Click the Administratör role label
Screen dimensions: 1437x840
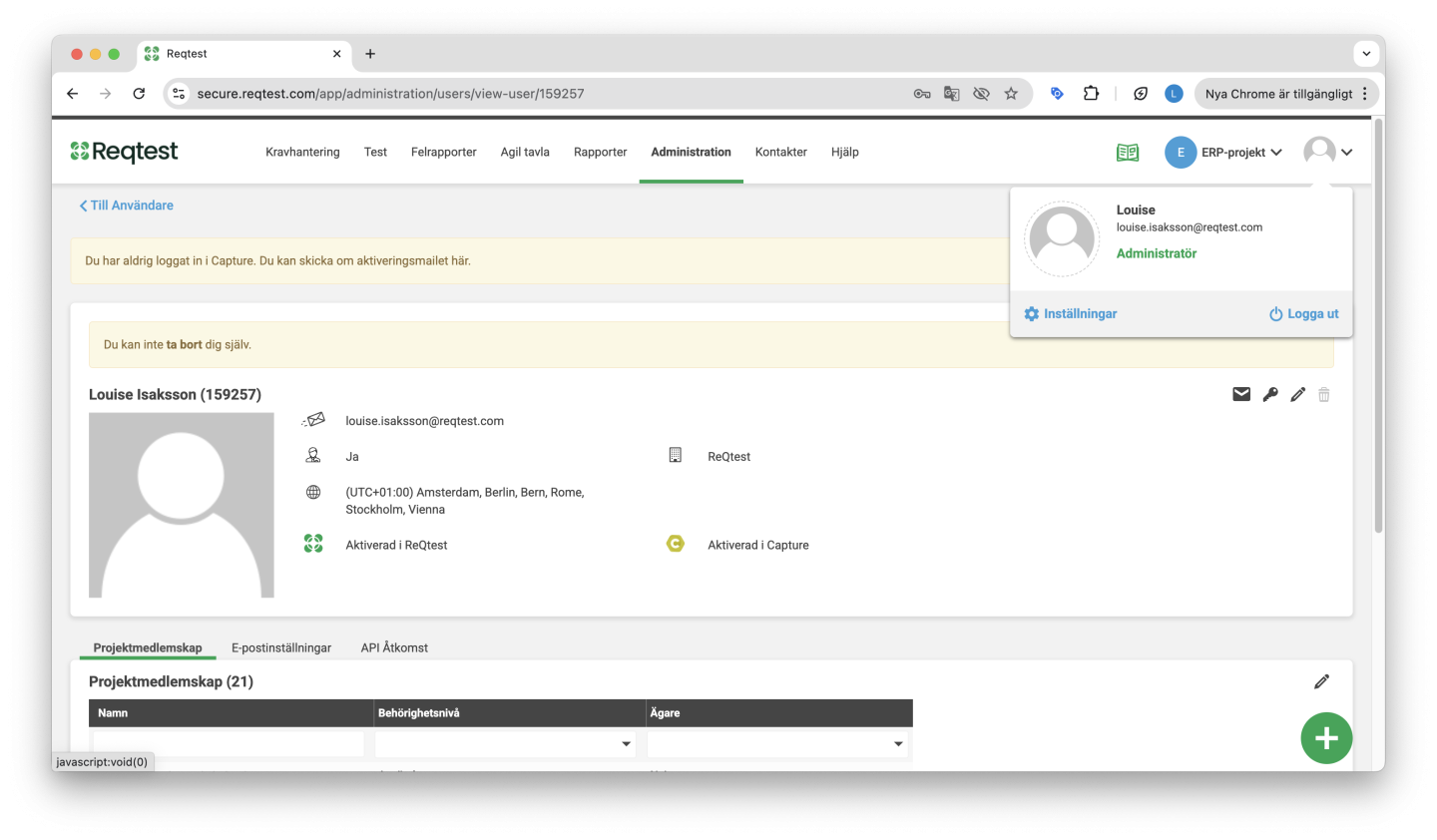(1156, 253)
